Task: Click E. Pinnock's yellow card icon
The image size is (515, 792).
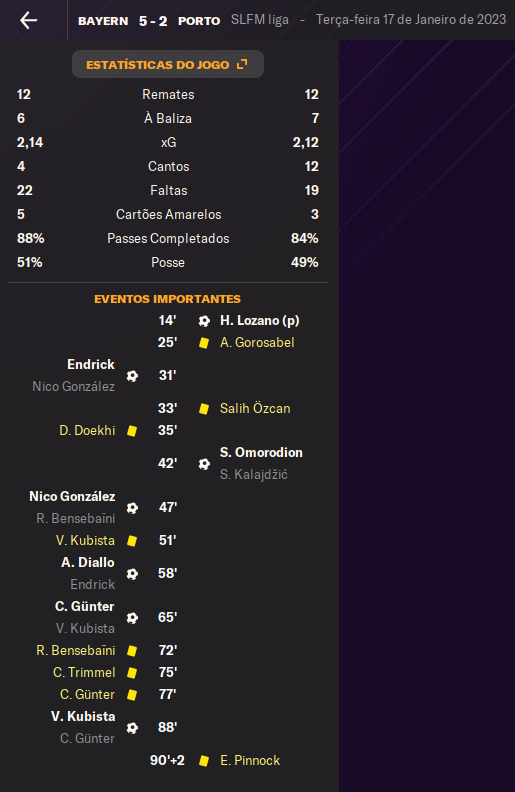Action: pyautogui.click(x=204, y=761)
